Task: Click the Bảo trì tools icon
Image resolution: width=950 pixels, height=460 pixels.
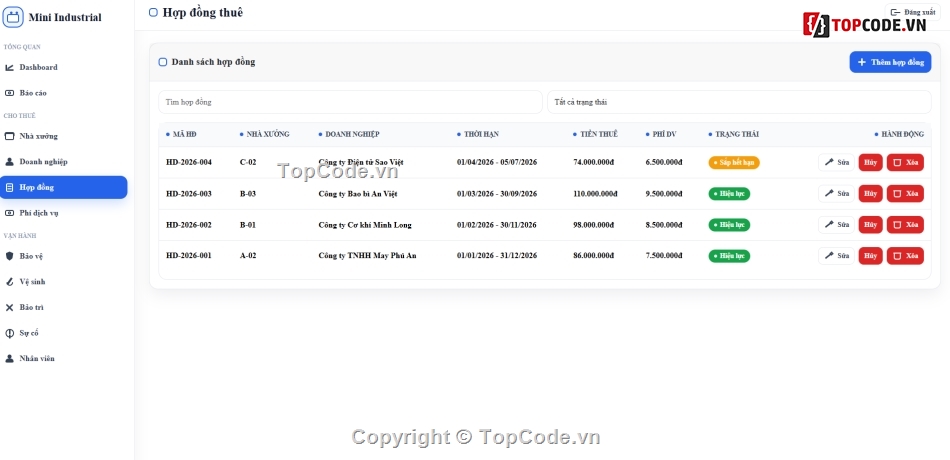Action: point(9,307)
